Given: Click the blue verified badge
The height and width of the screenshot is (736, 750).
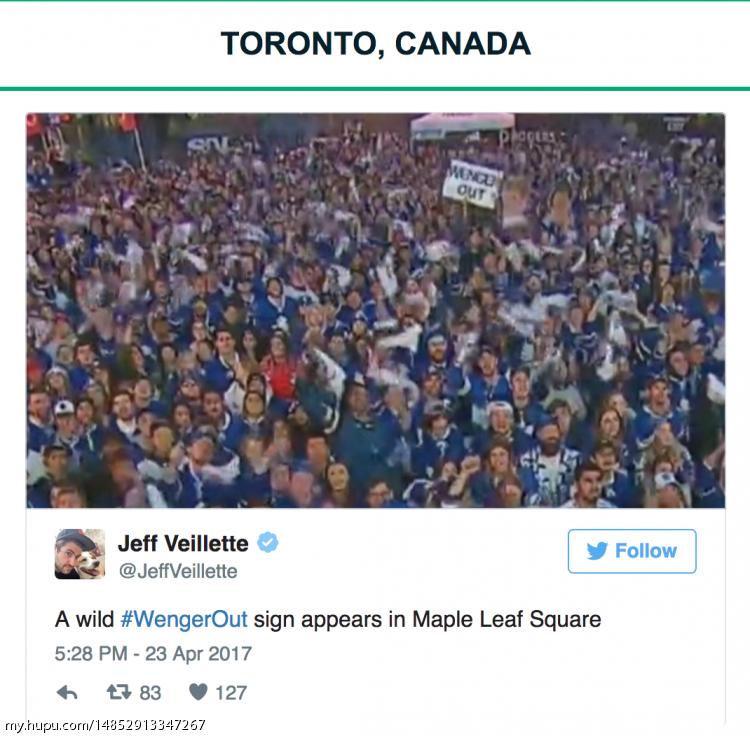Looking at the screenshot, I should (268, 543).
